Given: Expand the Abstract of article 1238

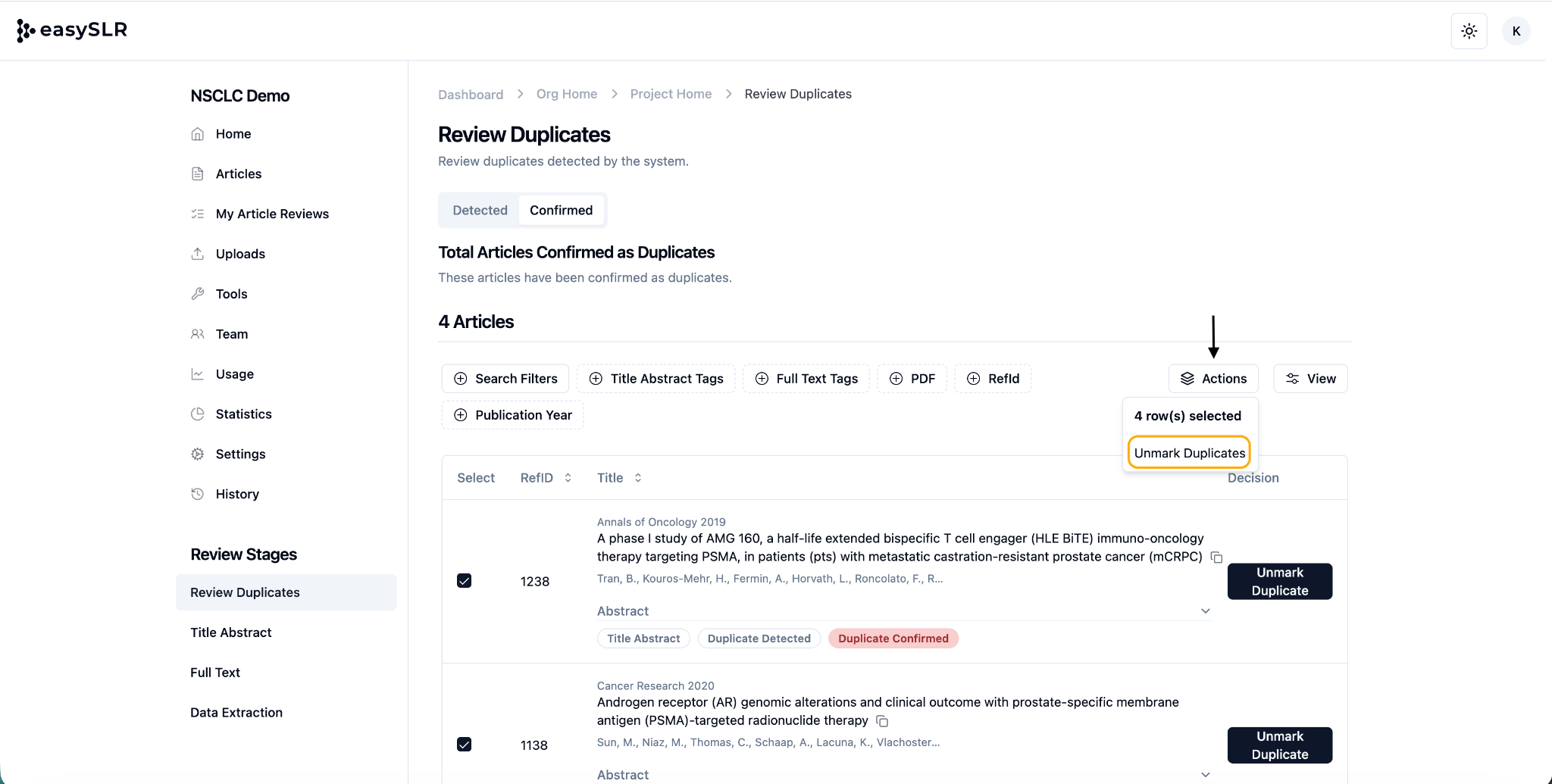Looking at the screenshot, I should [x=1205, y=611].
